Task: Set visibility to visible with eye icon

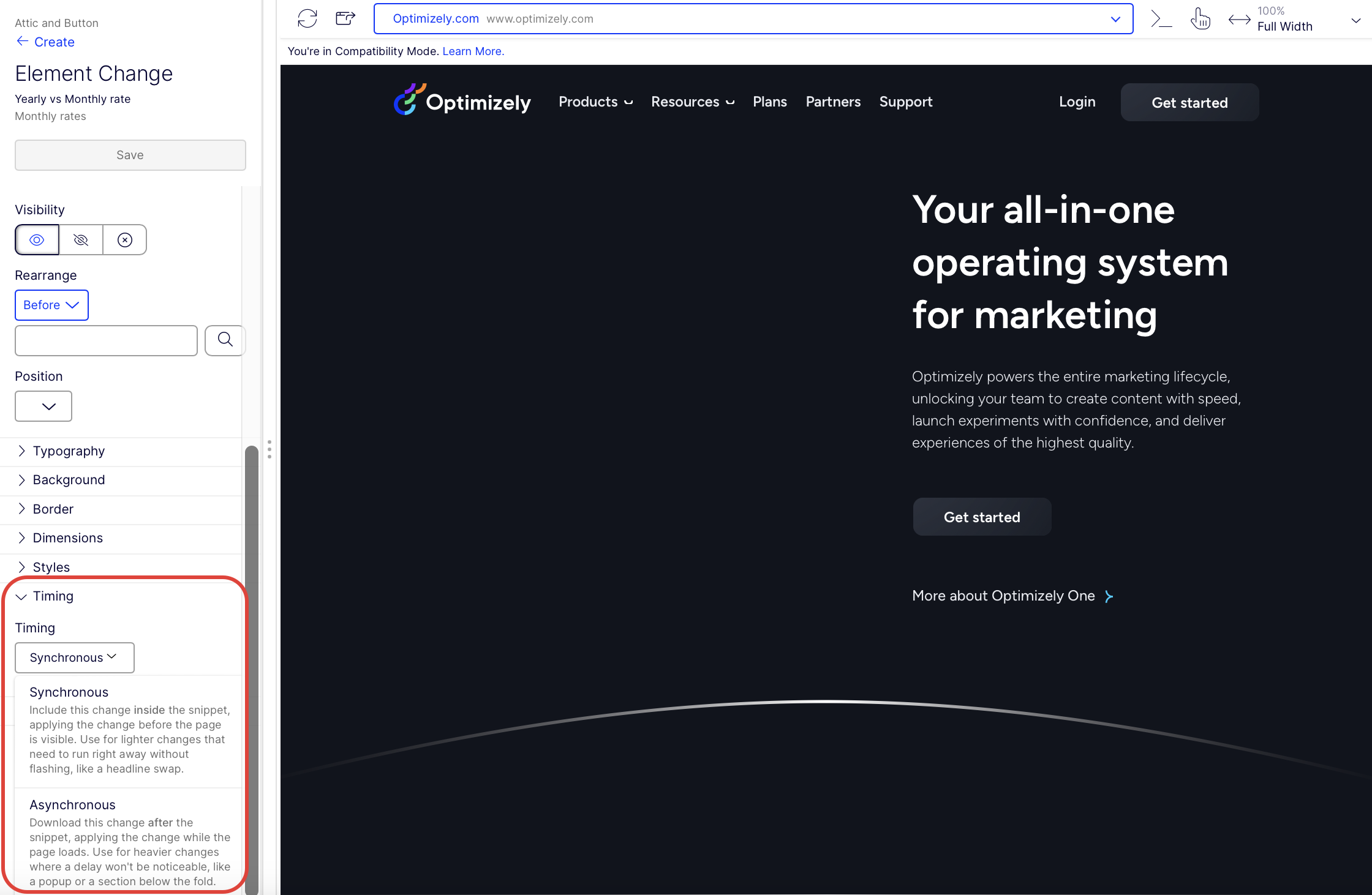Action: click(x=37, y=239)
